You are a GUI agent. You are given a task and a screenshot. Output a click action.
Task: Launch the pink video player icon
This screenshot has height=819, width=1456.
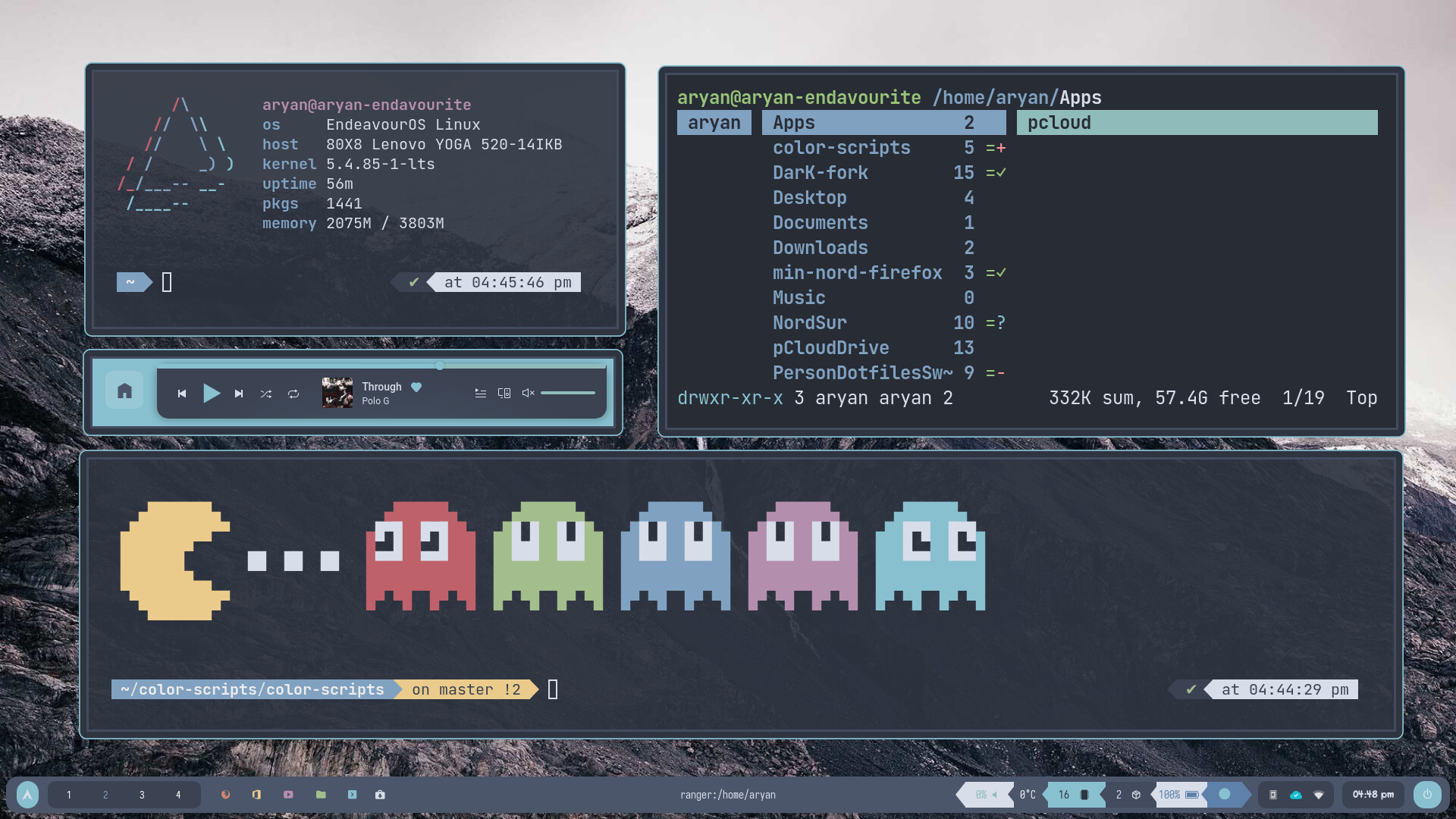288,795
